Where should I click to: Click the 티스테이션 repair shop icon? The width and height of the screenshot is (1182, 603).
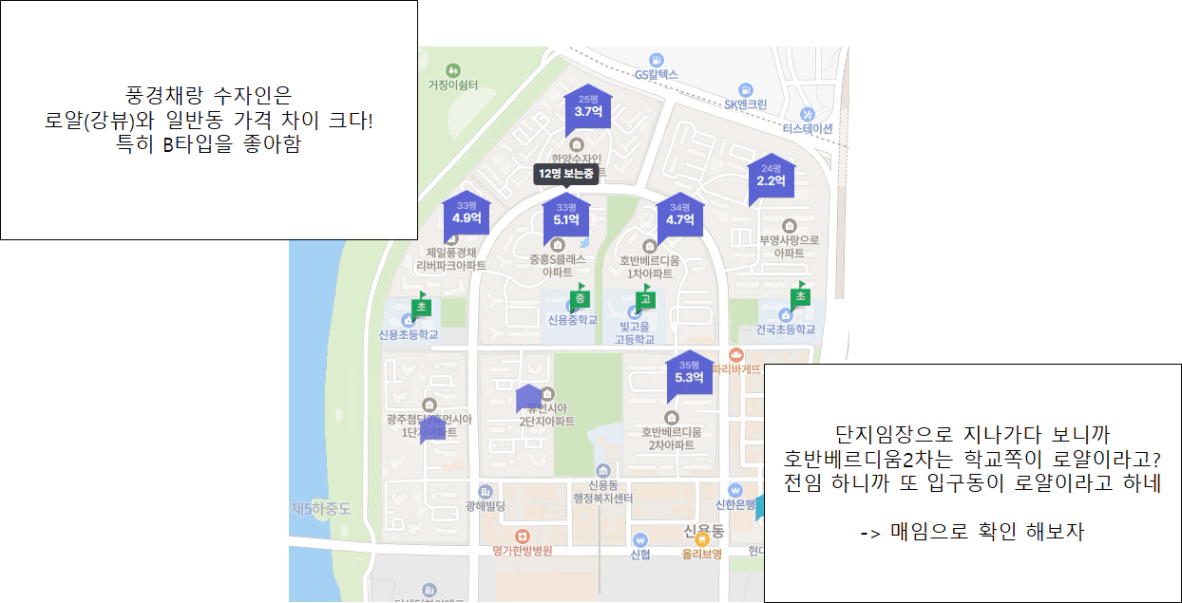[807, 114]
